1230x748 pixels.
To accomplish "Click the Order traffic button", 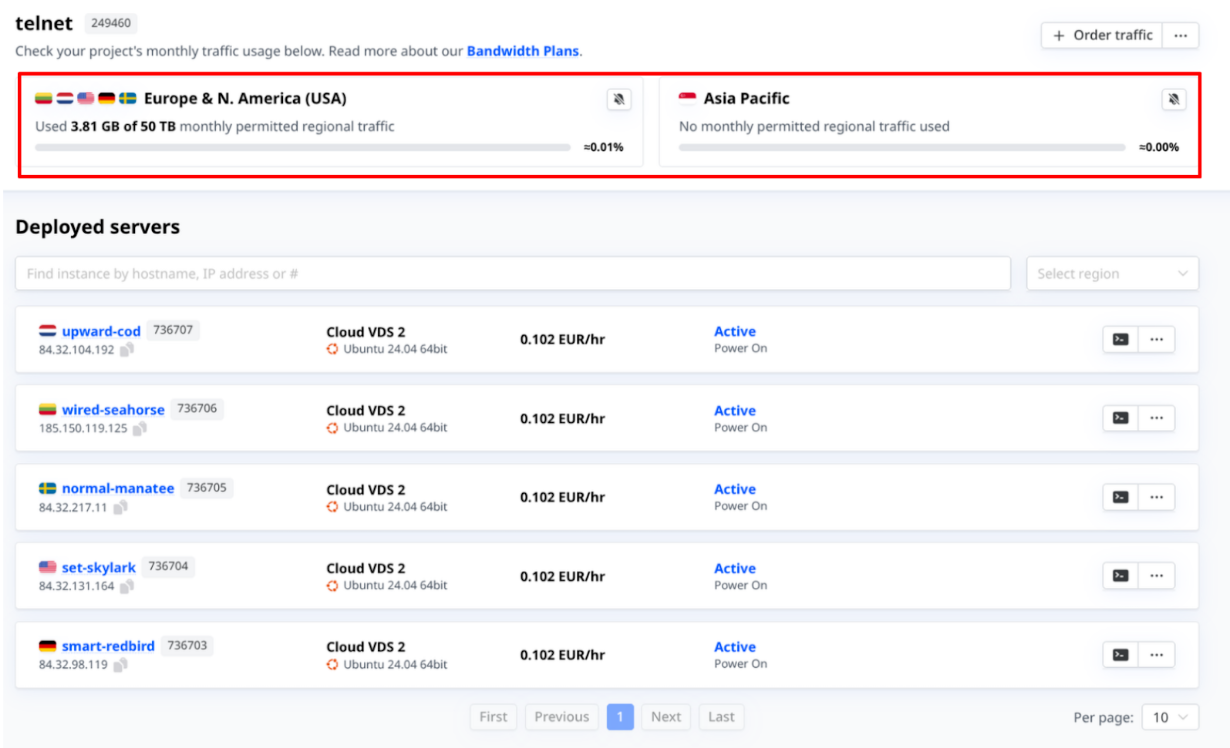I will [x=1101, y=35].
